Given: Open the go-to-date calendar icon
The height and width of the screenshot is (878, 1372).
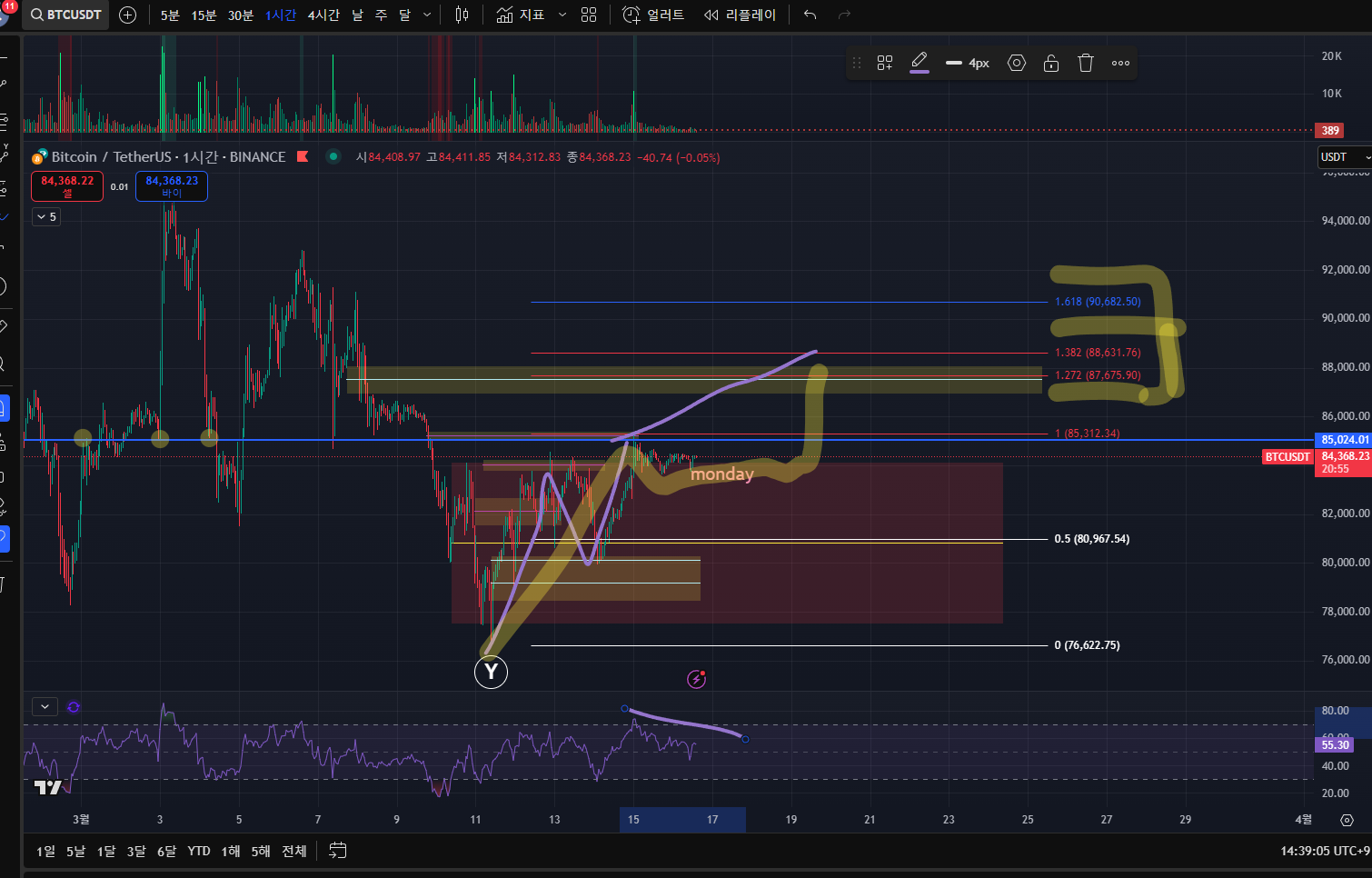Looking at the screenshot, I should pos(337,851).
